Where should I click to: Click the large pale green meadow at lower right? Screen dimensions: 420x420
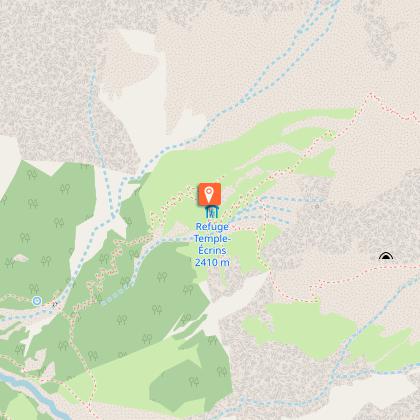tap(300, 330)
